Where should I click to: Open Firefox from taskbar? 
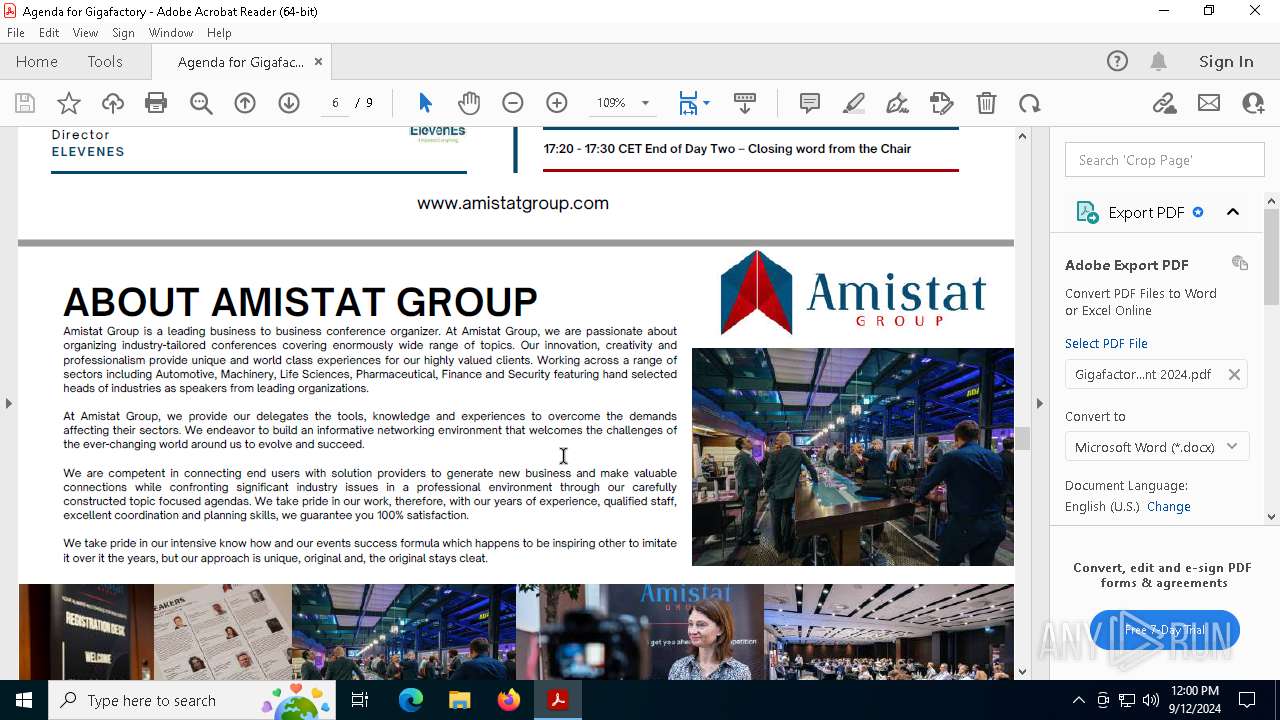509,700
